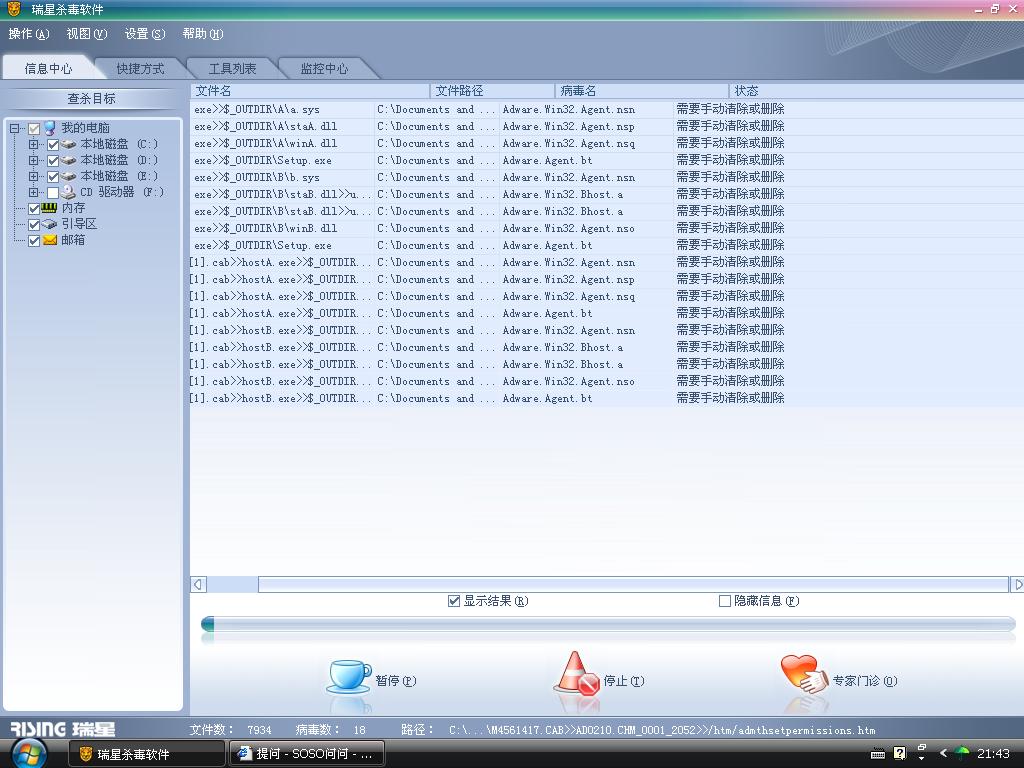Collapse the My Computer tree node

pyautogui.click(x=14, y=129)
